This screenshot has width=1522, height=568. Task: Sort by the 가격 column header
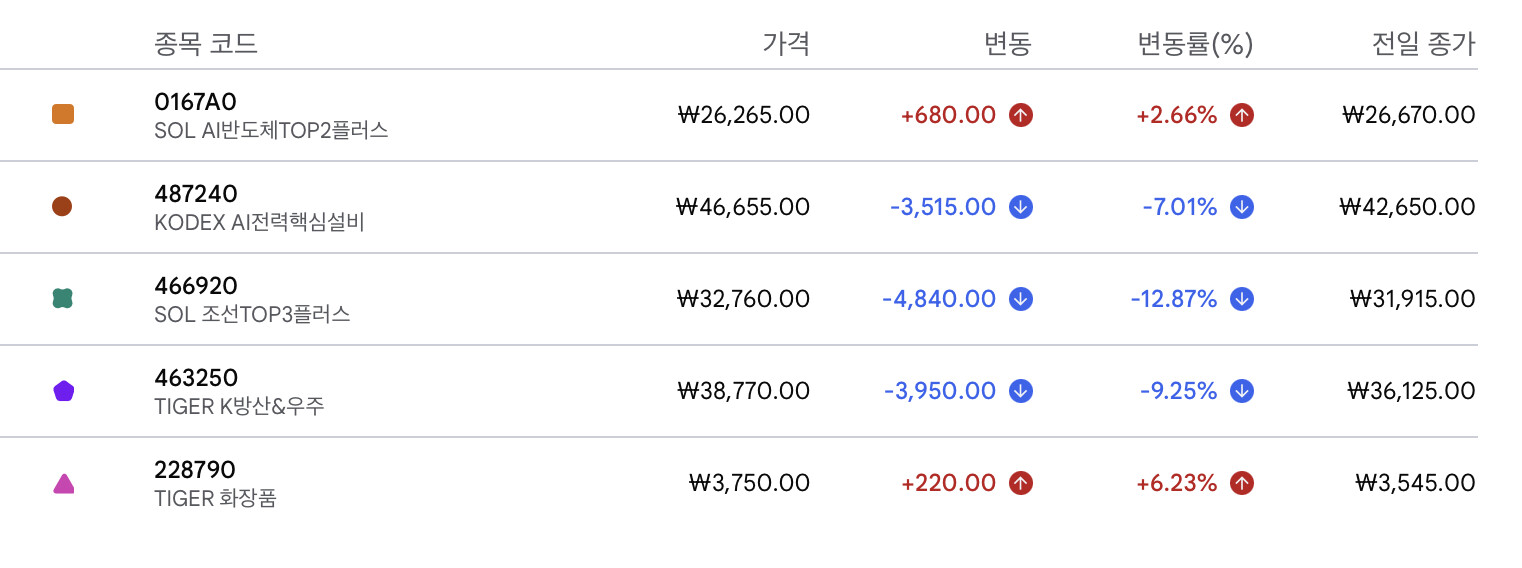(786, 44)
